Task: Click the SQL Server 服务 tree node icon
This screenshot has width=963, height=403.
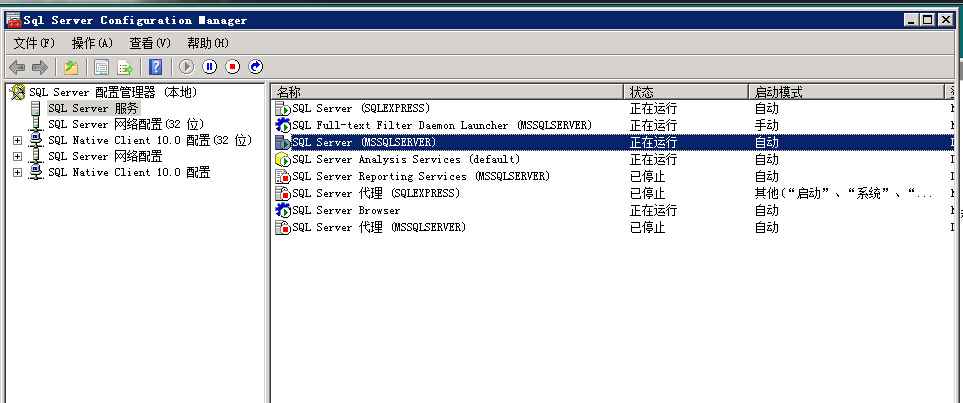Action: [x=36, y=109]
